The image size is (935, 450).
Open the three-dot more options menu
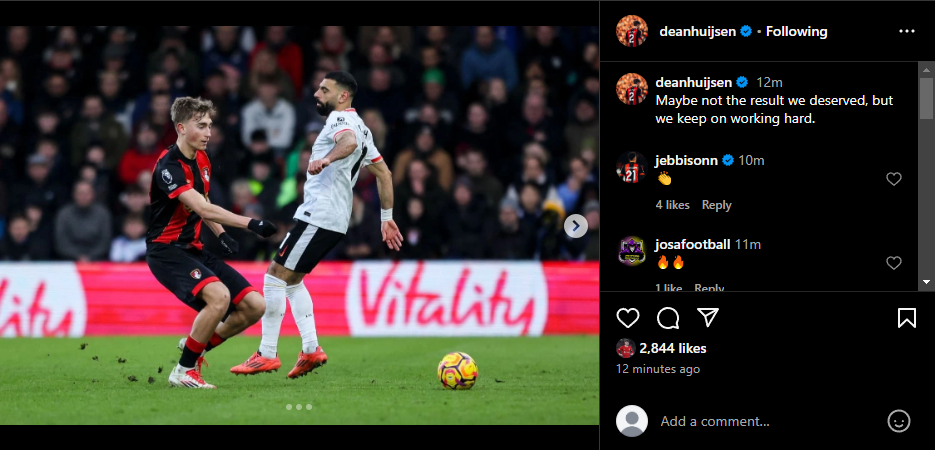click(x=906, y=31)
